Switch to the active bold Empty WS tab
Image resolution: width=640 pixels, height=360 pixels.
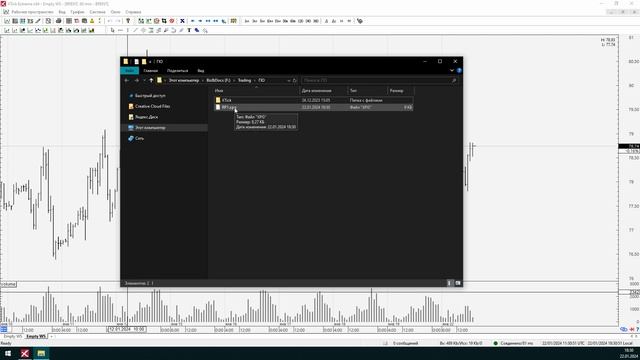pos(36,336)
